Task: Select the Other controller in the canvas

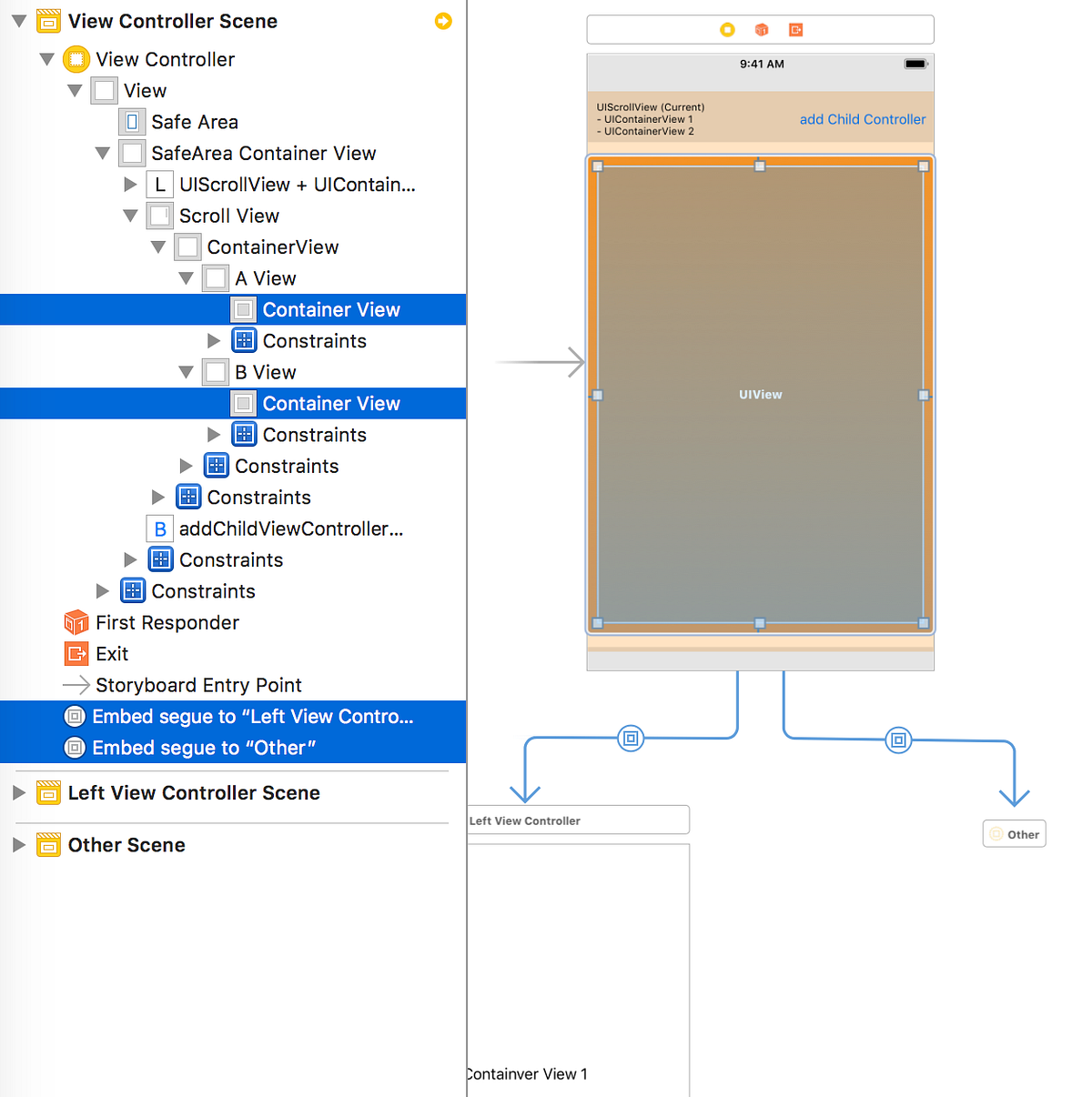Action: (1014, 833)
